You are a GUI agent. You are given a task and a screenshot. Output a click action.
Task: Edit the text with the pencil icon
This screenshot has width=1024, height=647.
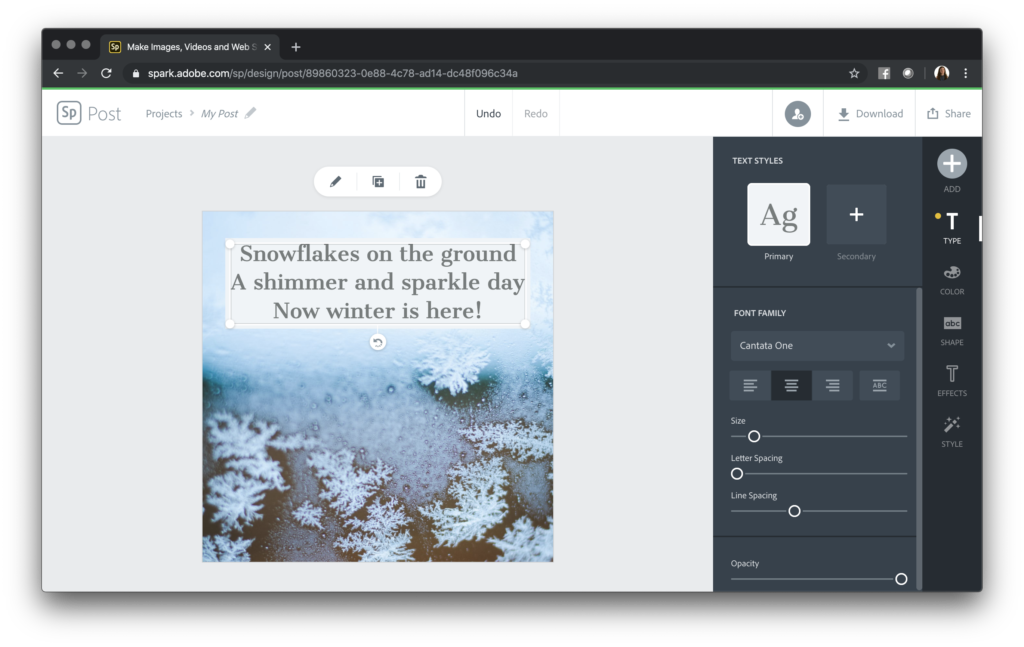(x=335, y=181)
